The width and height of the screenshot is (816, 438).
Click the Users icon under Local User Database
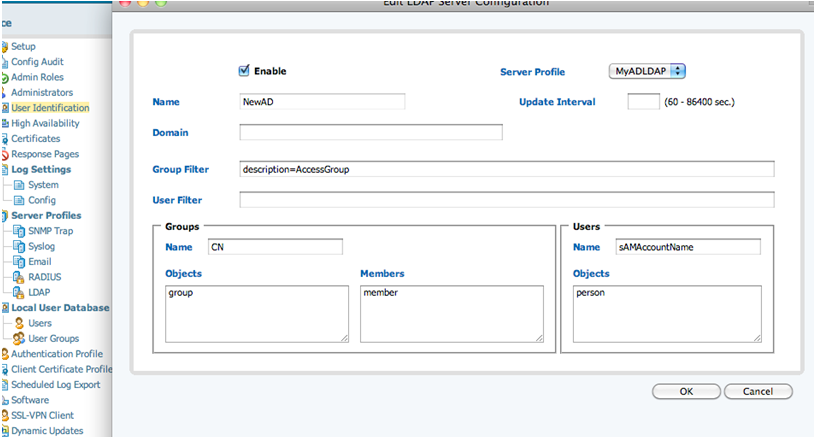pyautogui.click(x=19, y=323)
